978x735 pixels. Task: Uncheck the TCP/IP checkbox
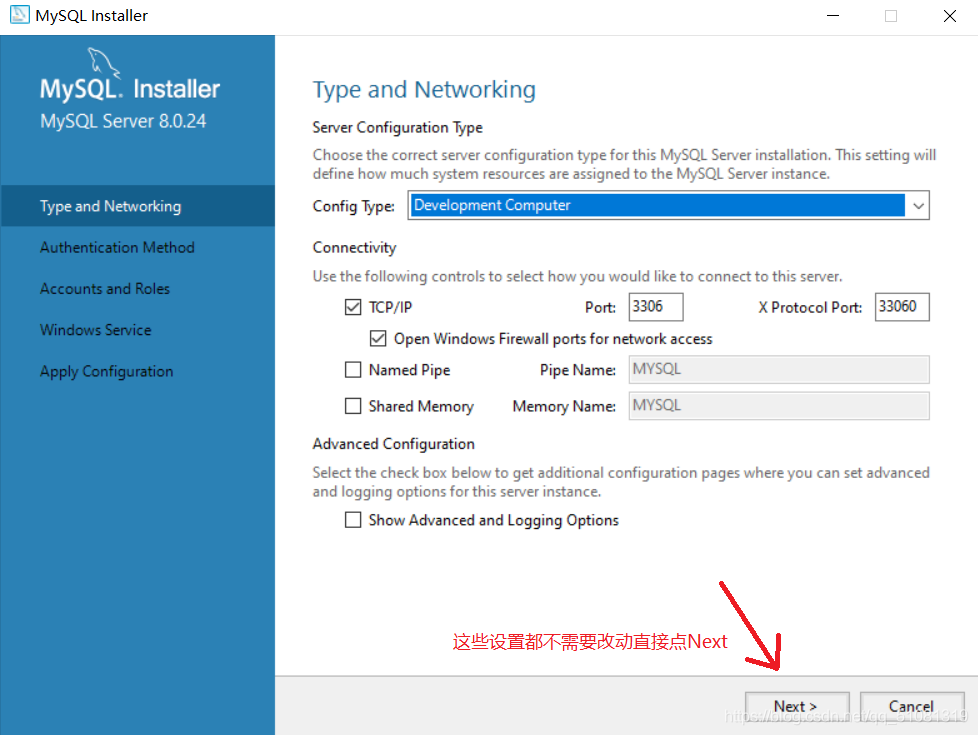click(353, 307)
